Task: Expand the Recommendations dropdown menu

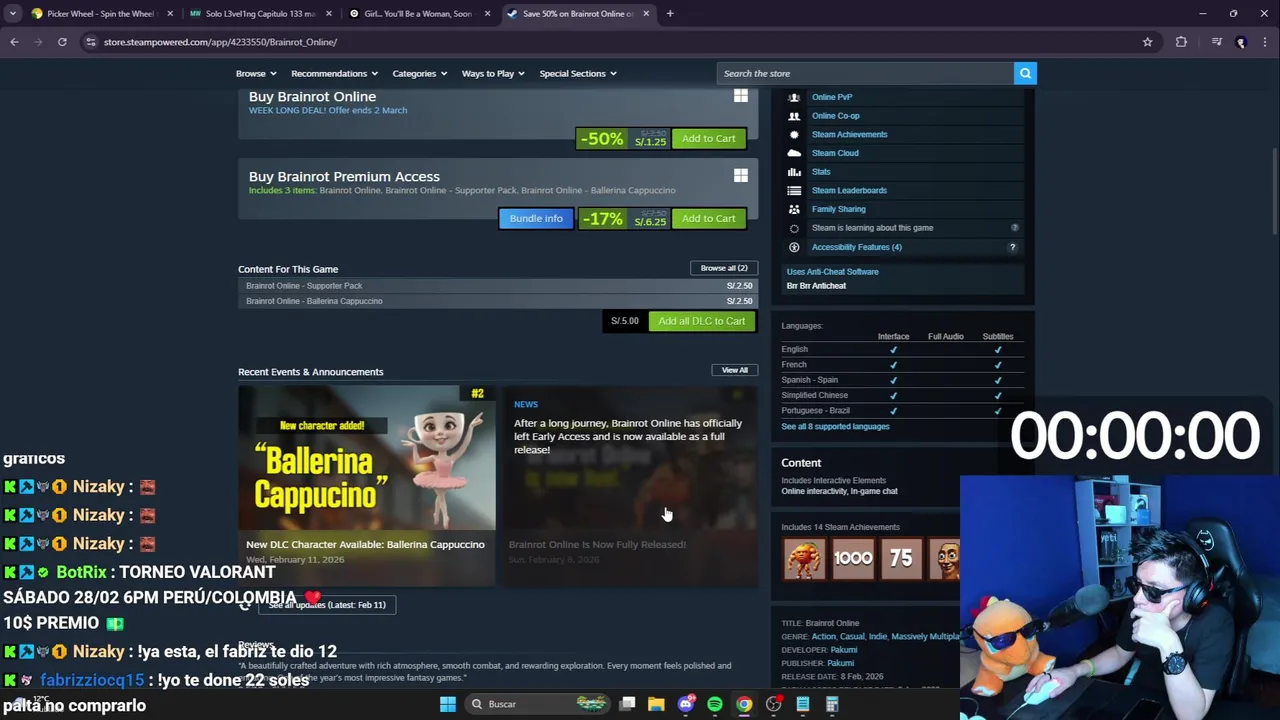Action: point(334,73)
